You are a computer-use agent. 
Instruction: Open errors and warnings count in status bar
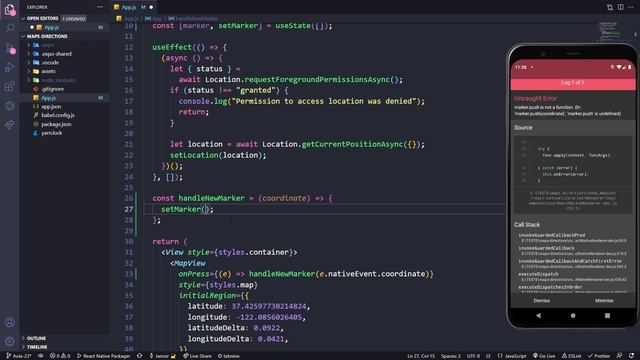point(60,356)
